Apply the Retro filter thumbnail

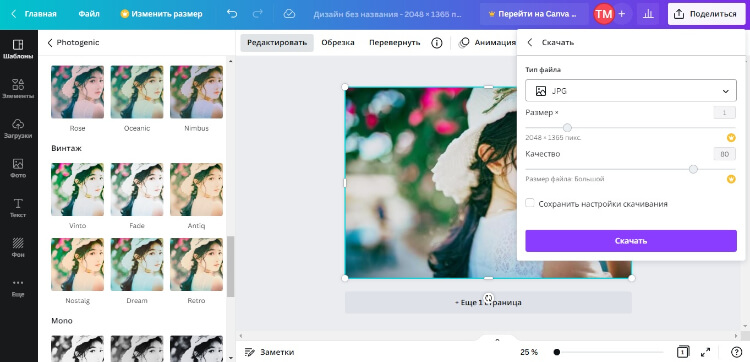tap(196, 264)
